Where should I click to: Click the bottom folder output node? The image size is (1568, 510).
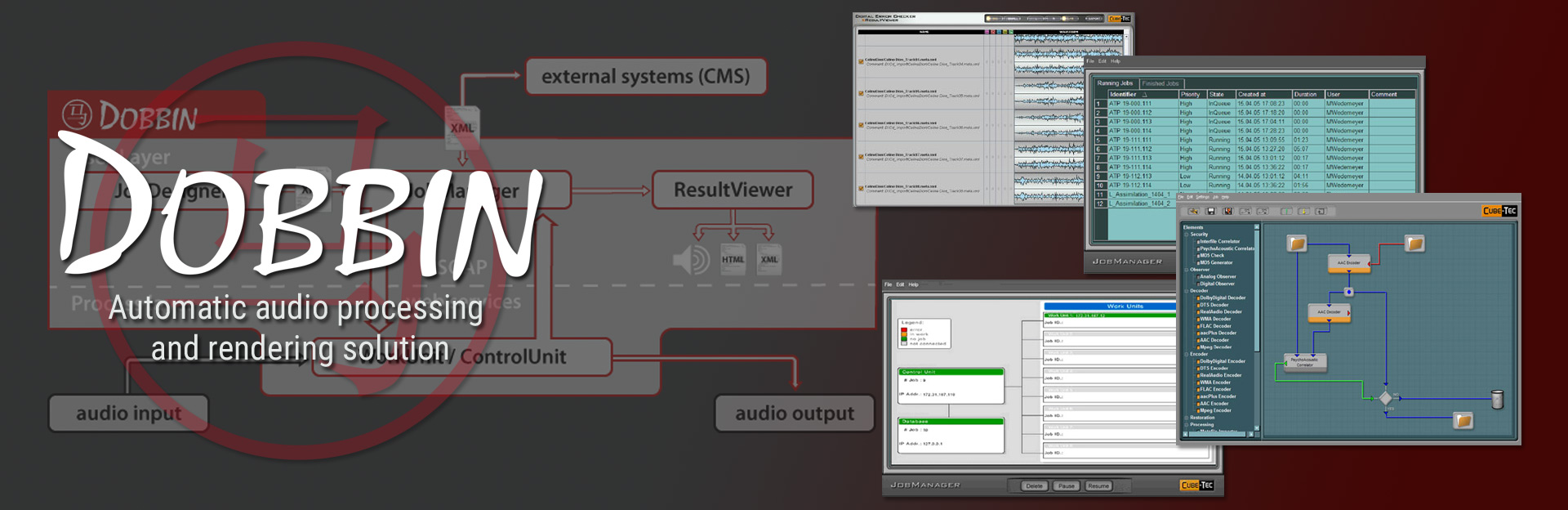click(1463, 420)
